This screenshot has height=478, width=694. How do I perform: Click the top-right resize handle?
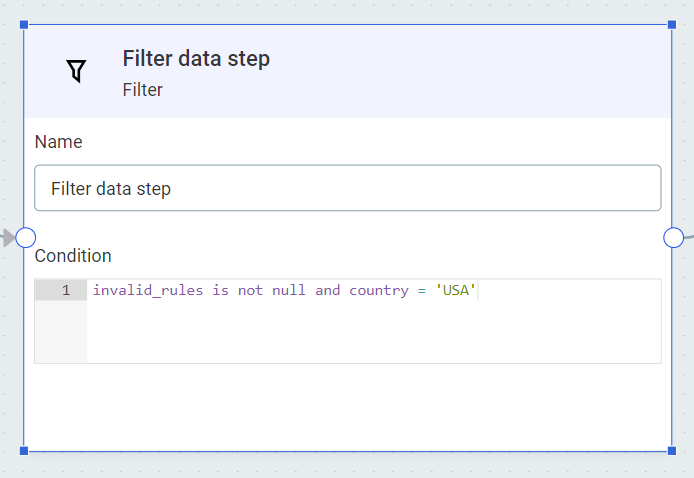coord(671,24)
